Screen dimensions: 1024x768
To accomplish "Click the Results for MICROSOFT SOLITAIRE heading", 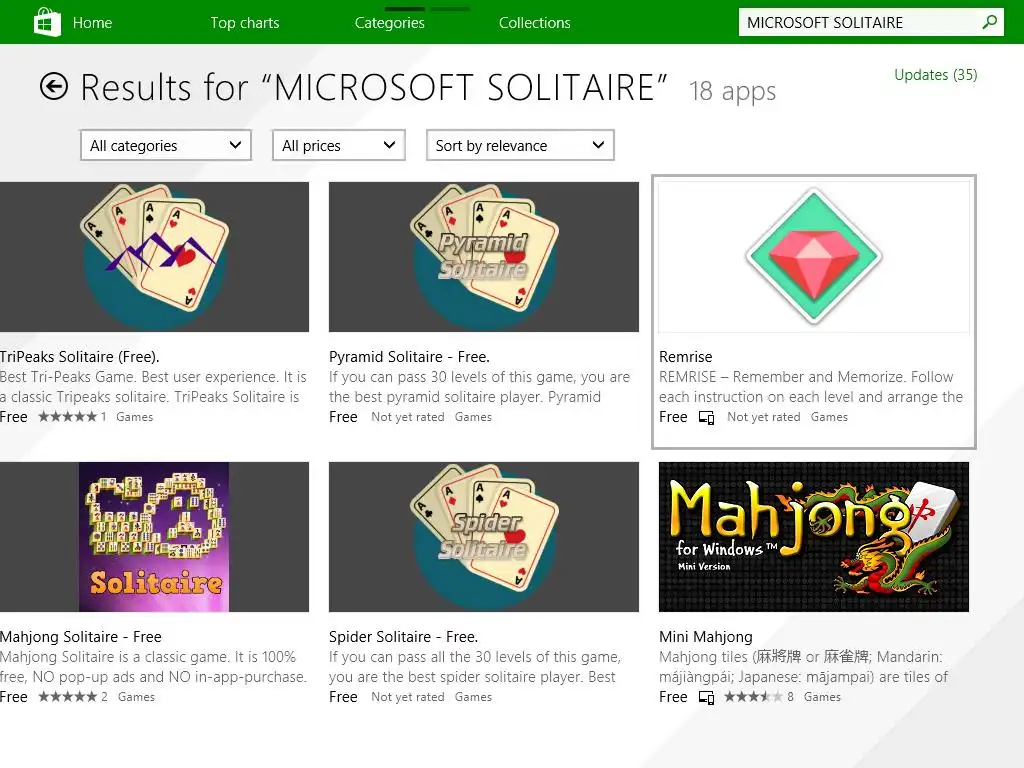I will (x=374, y=88).
